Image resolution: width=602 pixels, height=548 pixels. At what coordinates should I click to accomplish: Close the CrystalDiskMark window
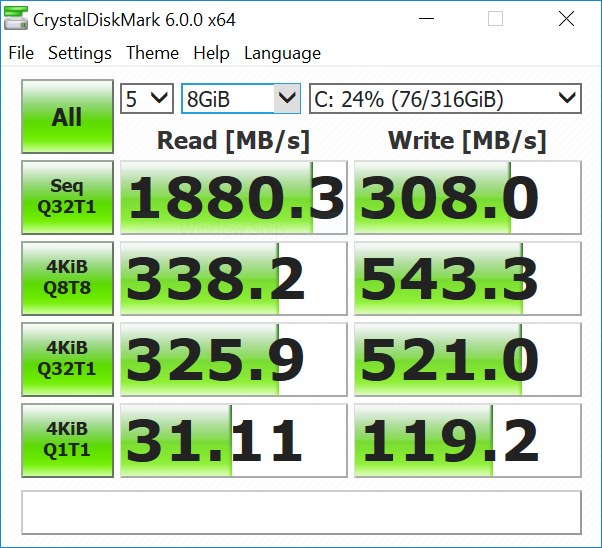pos(566,18)
